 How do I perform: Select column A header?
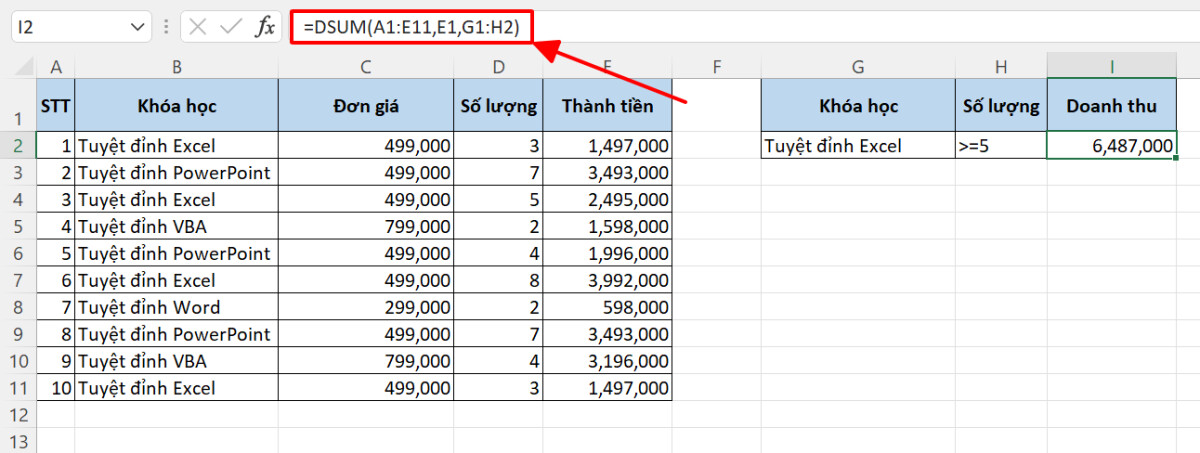point(55,67)
